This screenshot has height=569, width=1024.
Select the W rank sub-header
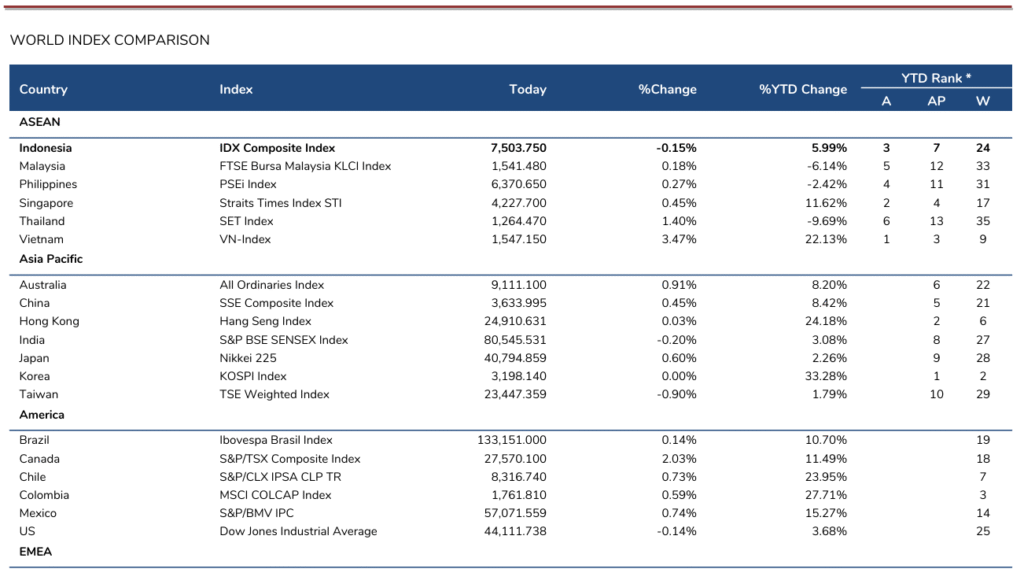tap(983, 101)
